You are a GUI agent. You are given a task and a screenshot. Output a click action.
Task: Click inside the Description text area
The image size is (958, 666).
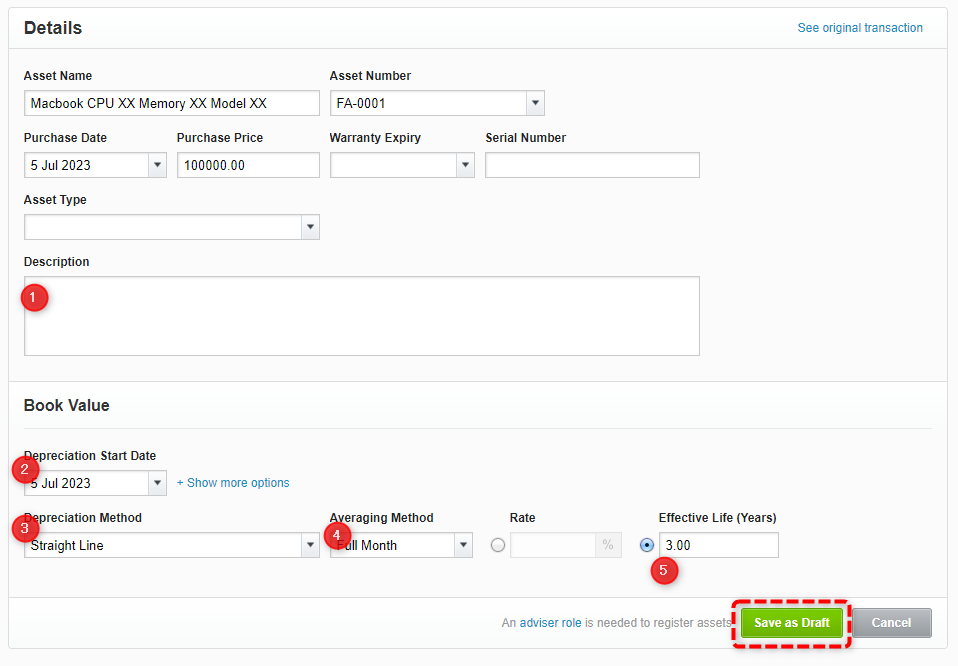[362, 316]
